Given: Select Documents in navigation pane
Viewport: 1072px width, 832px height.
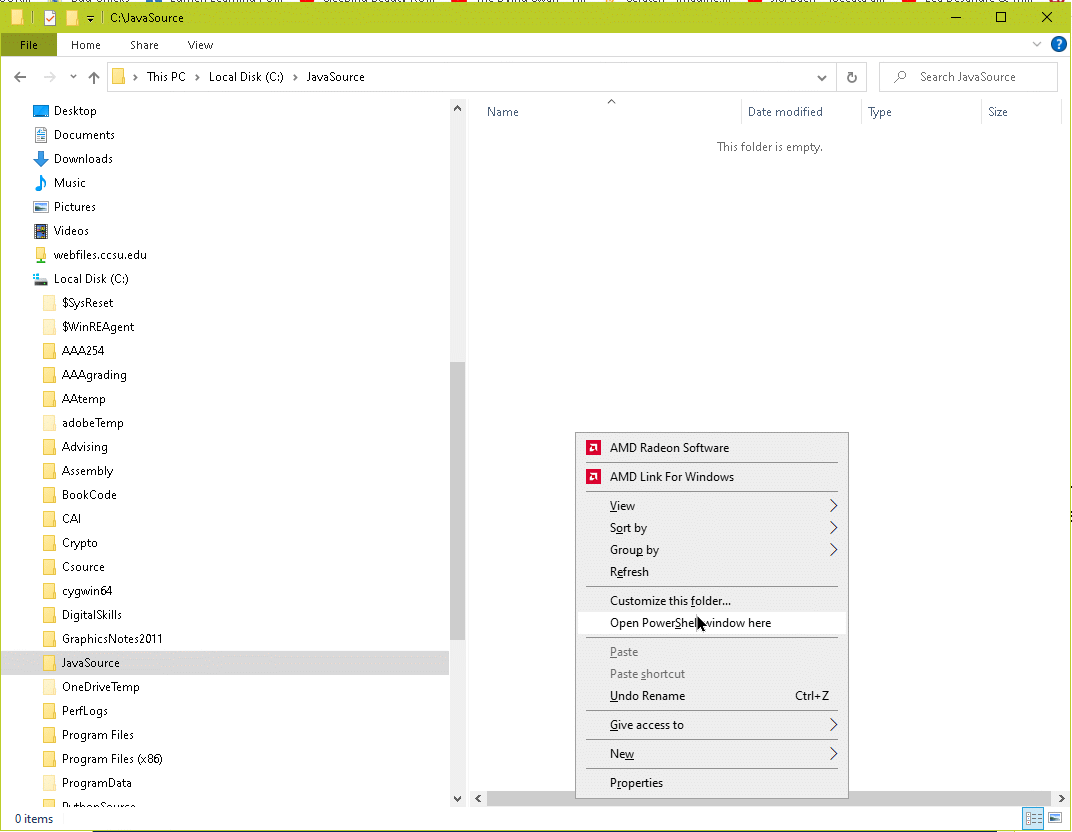Looking at the screenshot, I should tap(84, 135).
